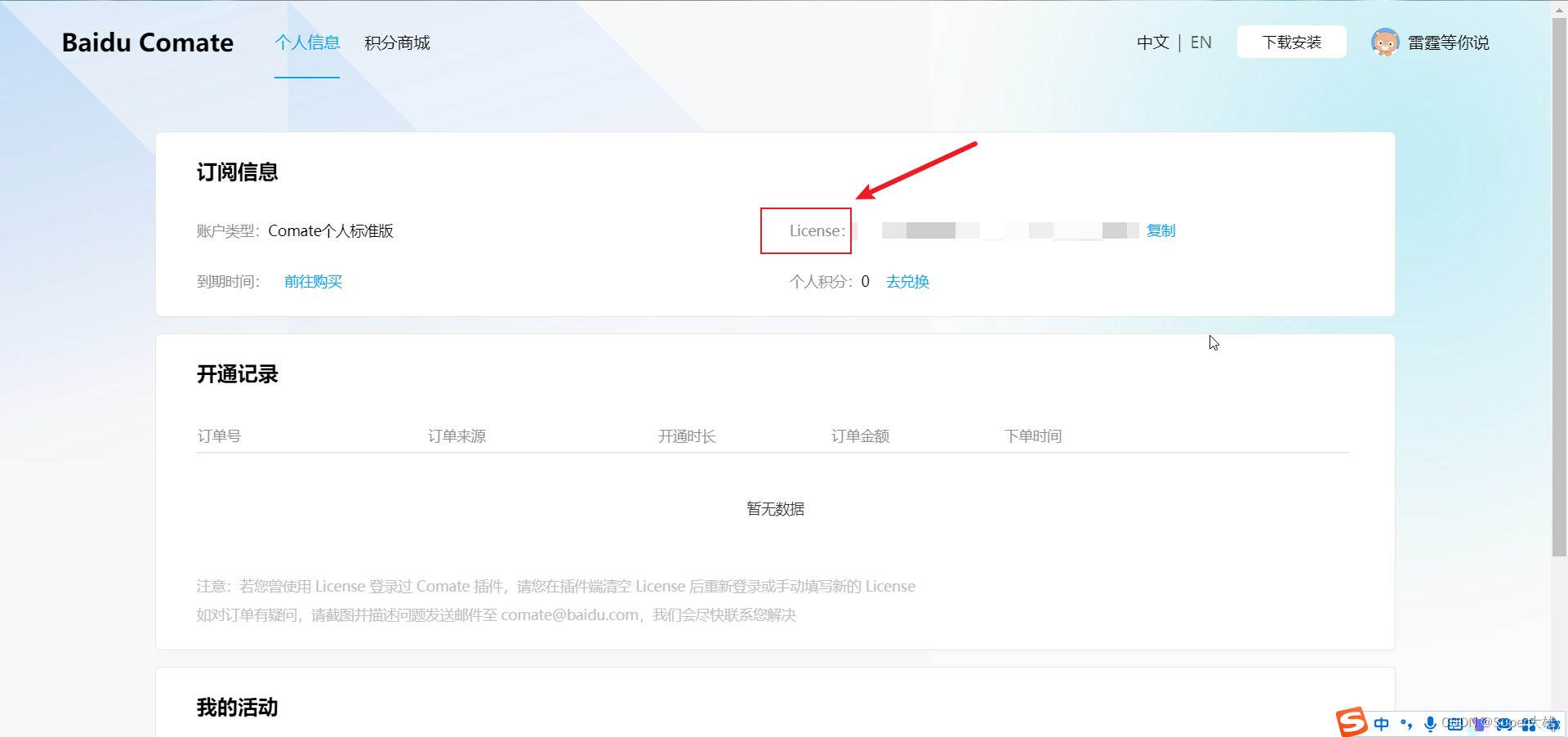Click the Baidu Comate logo
This screenshot has height=737, width=1568.
(148, 42)
